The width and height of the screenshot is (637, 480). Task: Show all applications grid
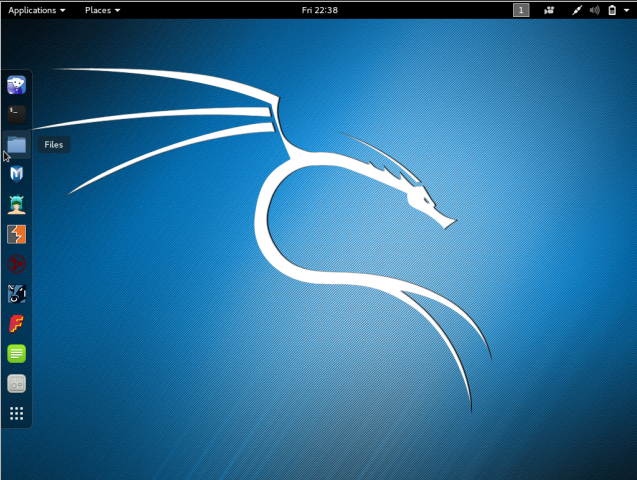16,413
